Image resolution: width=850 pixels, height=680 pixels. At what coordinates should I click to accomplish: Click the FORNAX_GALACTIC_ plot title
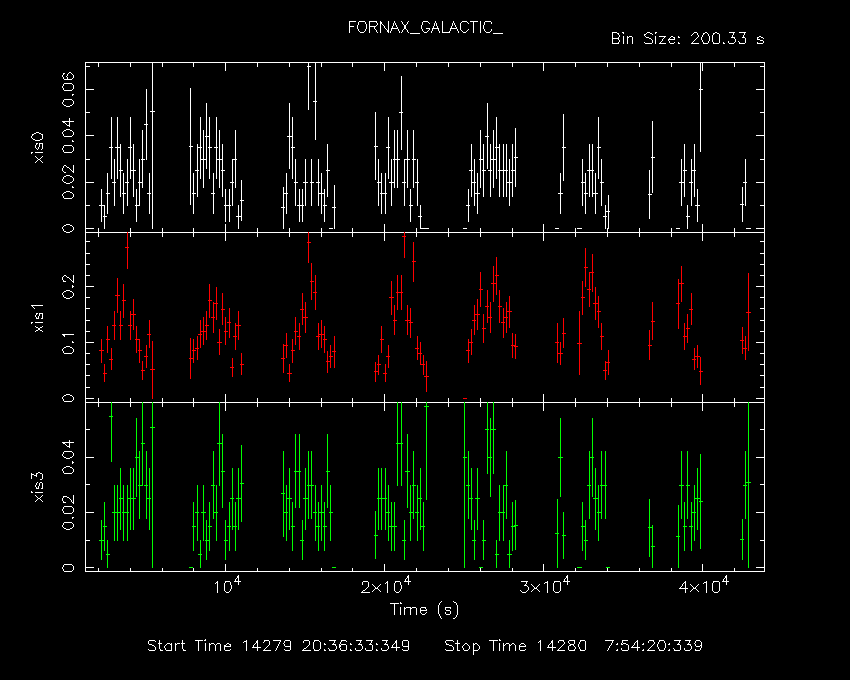pyautogui.click(x=425, y=28)
